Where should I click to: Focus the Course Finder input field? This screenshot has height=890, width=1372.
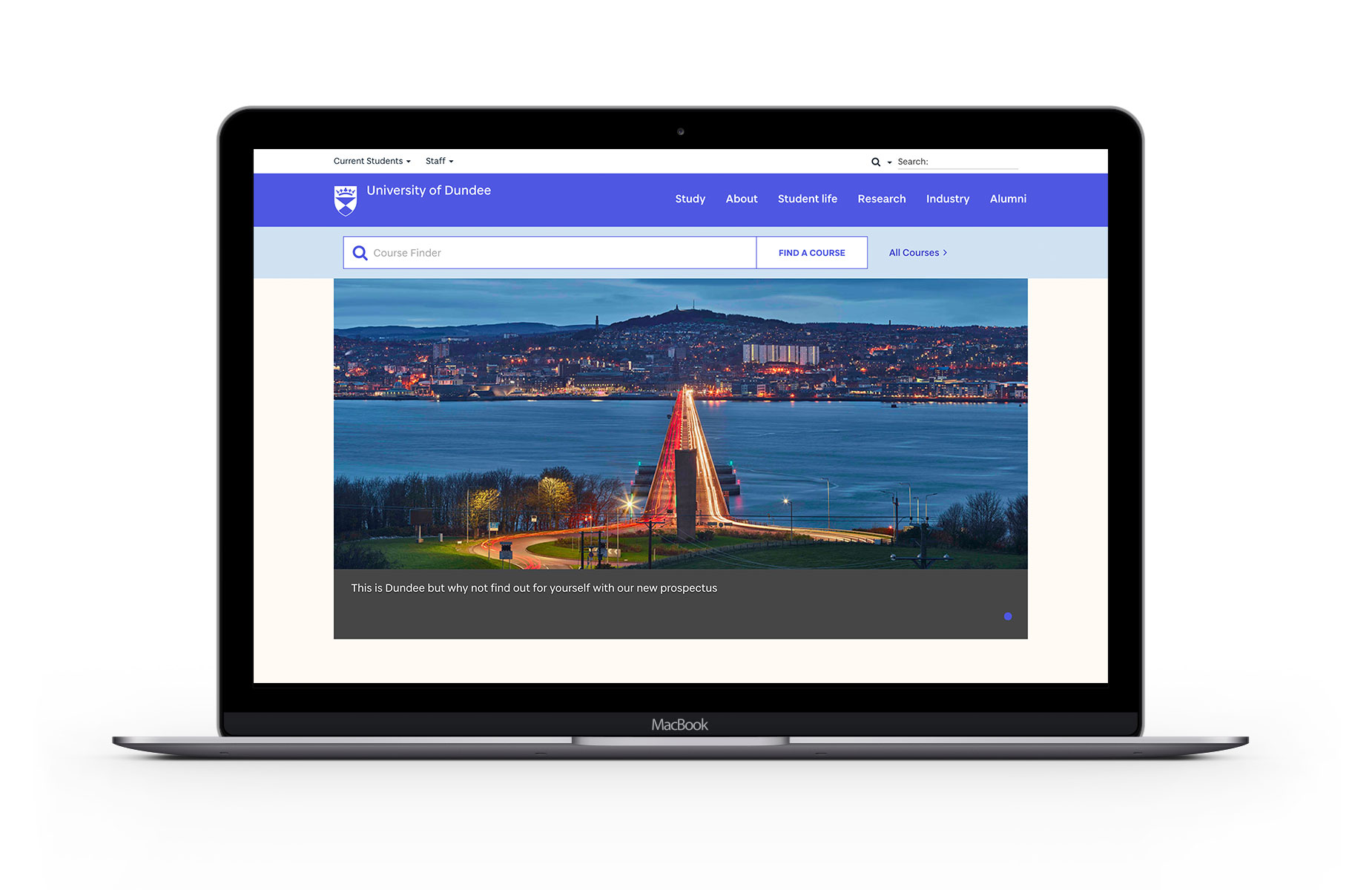click(x=550, y=253)
